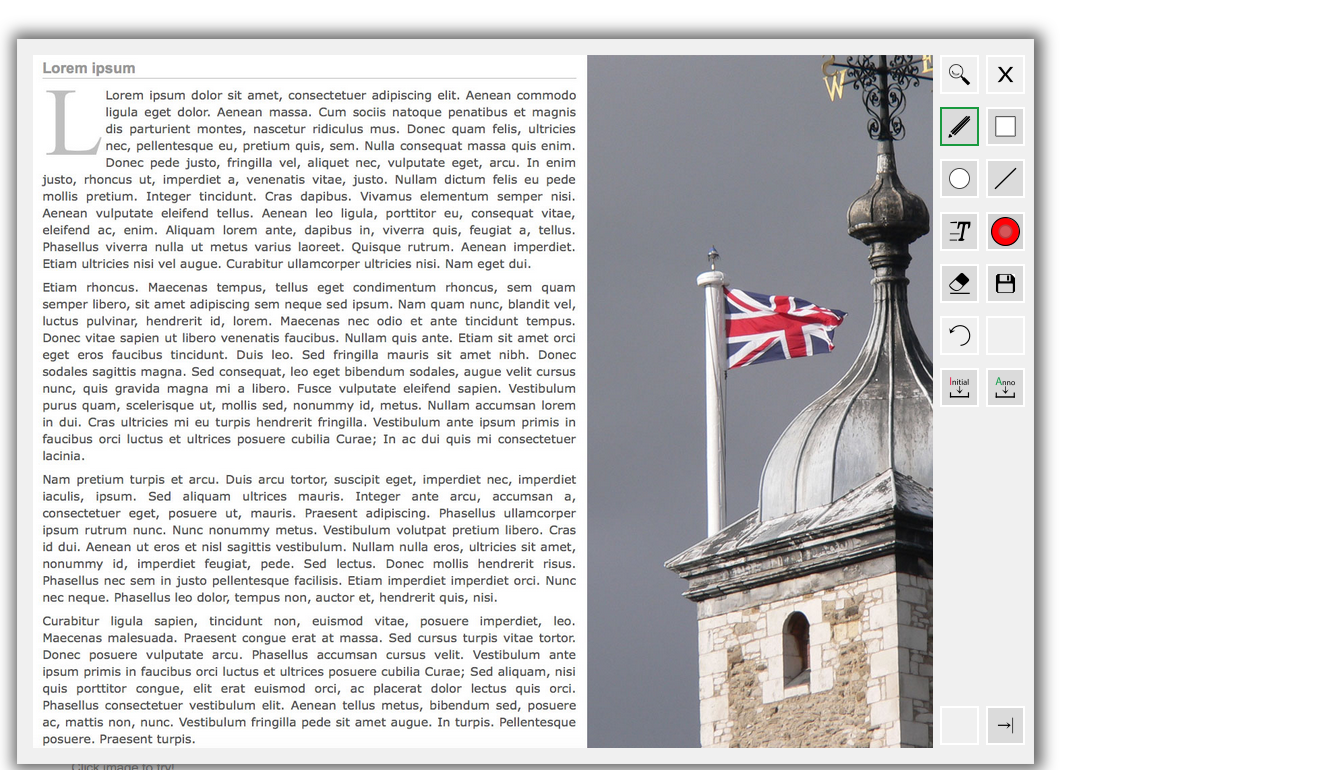
Task: Download the Initial image
Action: pyautogui.click(x=959, y=387)
